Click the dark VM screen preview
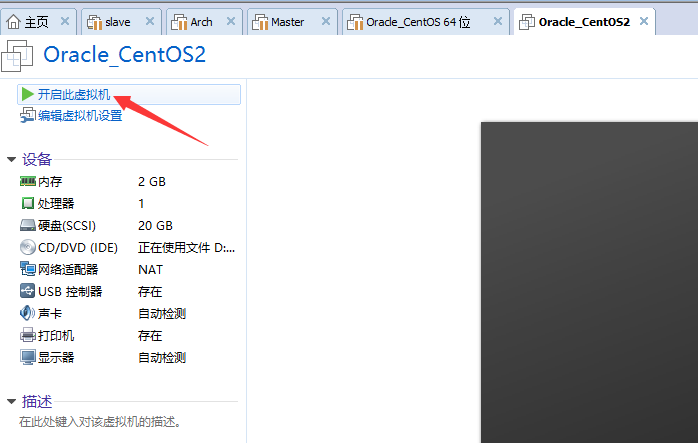 click(589, 282)
